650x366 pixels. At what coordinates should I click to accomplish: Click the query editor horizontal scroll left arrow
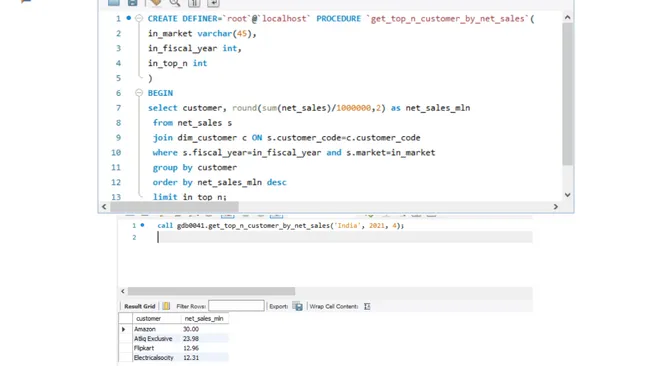point(123,291)
